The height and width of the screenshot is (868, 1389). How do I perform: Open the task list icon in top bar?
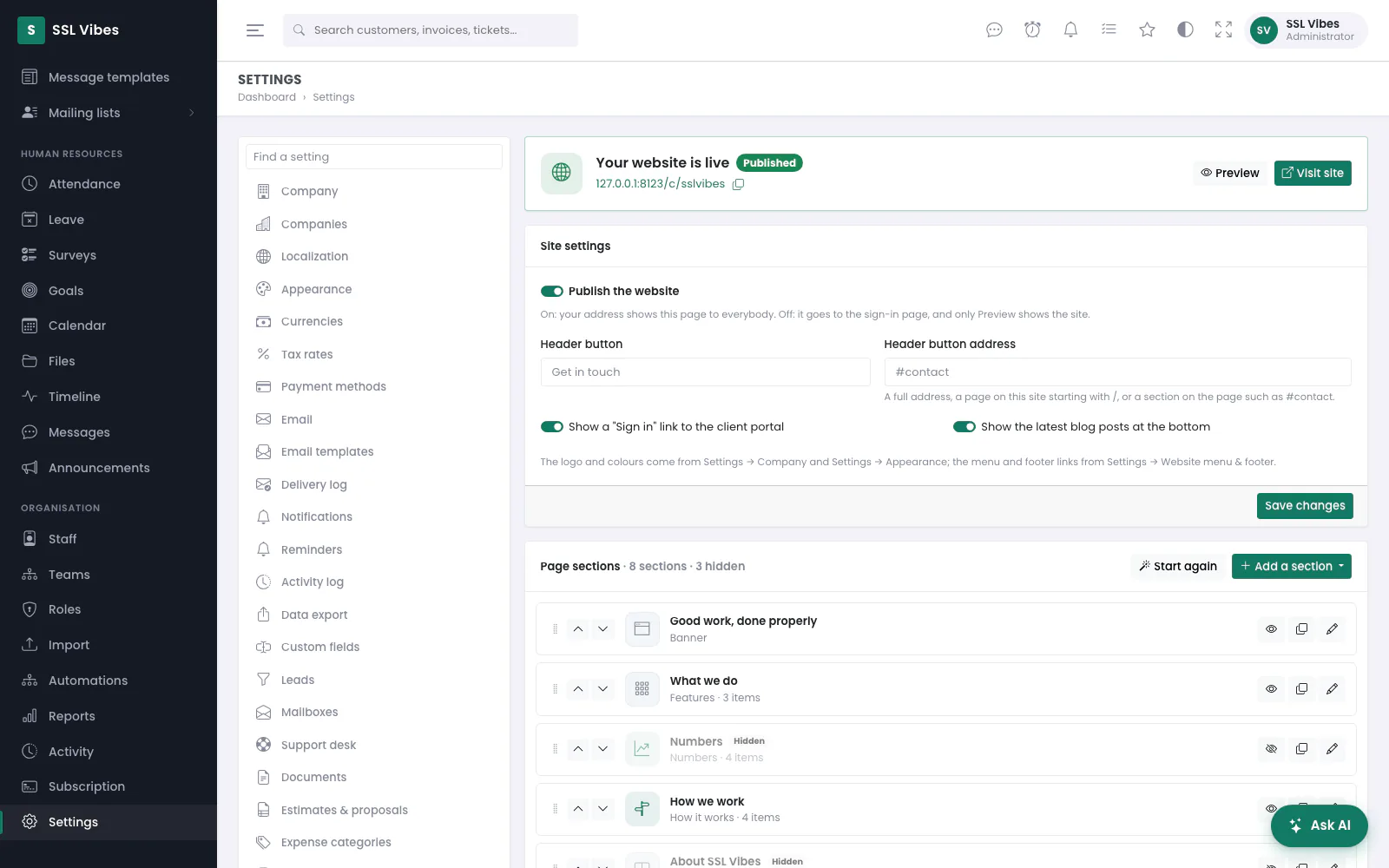click(x=1109, y=30)
